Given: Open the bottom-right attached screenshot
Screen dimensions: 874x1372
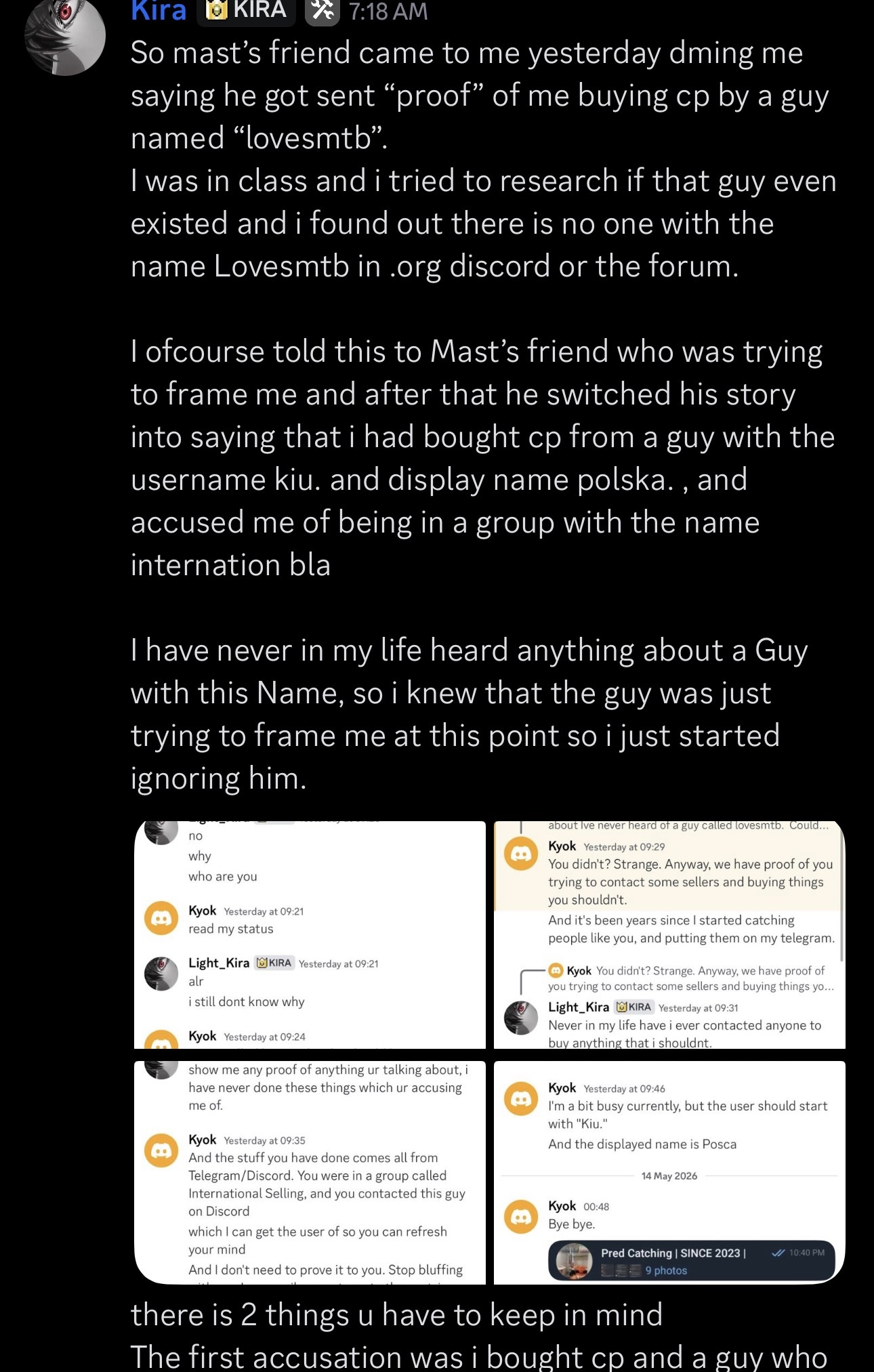Looking at the screenshot, I should [x=669, y=1172].
